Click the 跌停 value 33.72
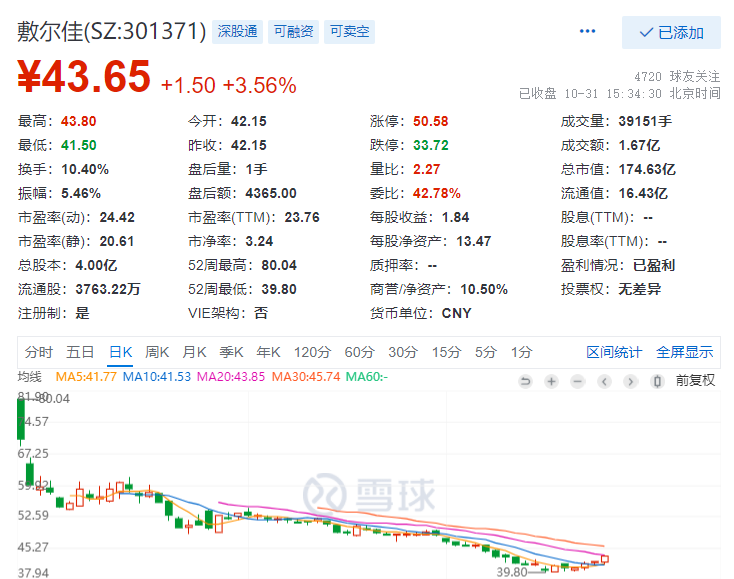Viewport: 734px width, 579px height. [x=431, y=145]
